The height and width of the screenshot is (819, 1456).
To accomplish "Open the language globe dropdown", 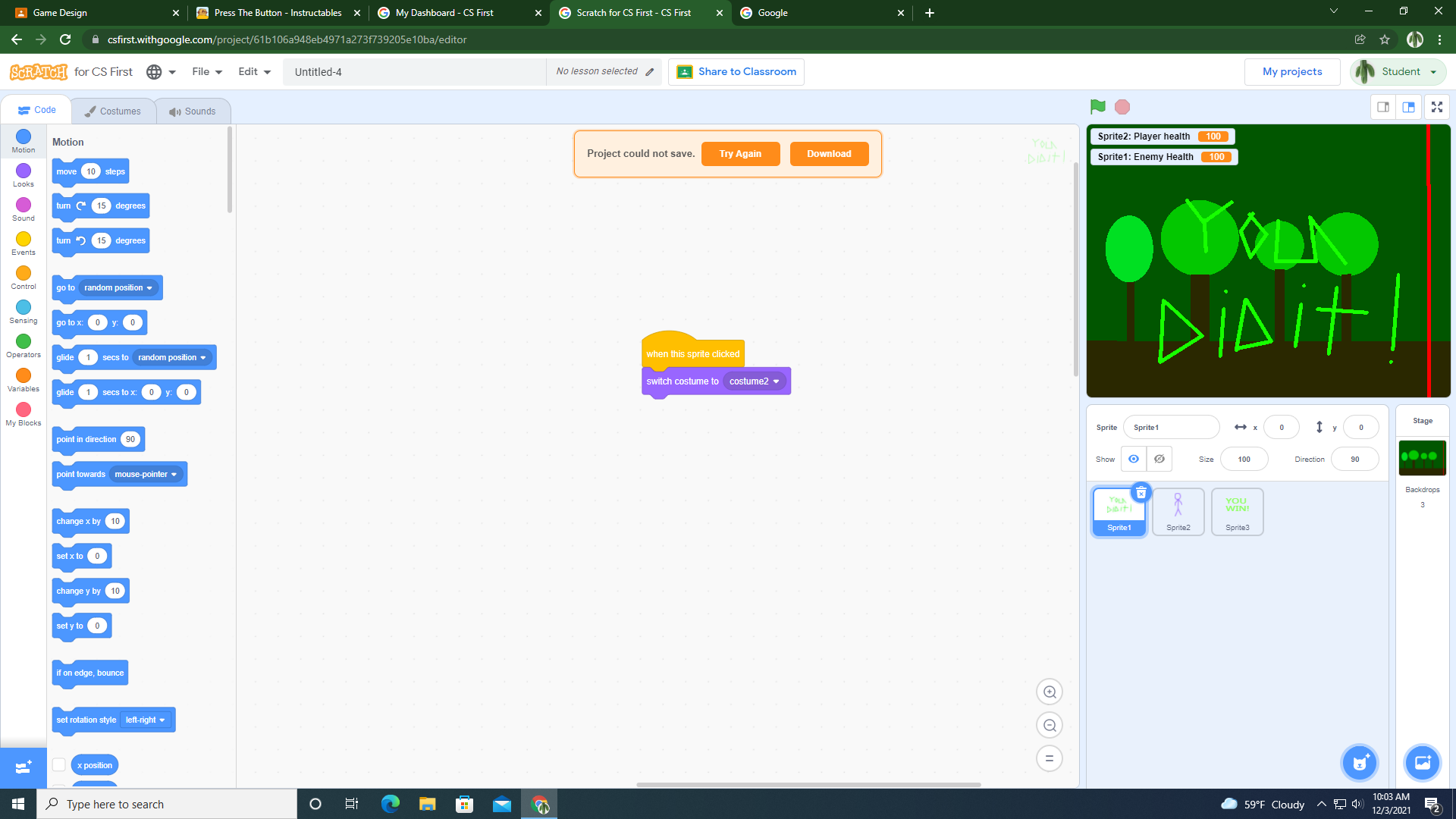I will [161, 71].
